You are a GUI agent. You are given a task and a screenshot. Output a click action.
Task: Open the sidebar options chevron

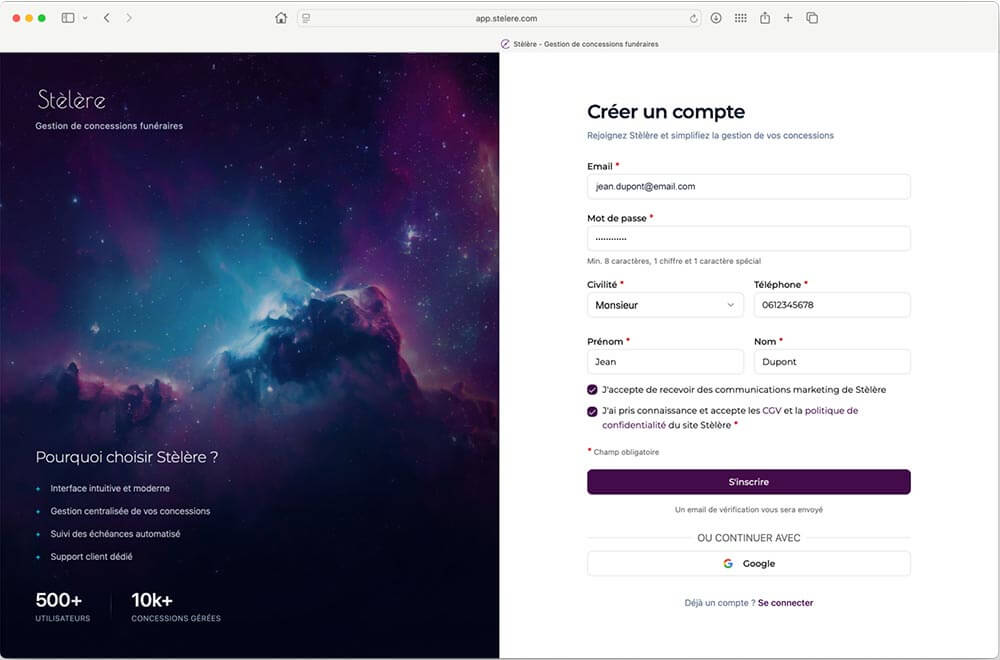(x=85, y=18)
